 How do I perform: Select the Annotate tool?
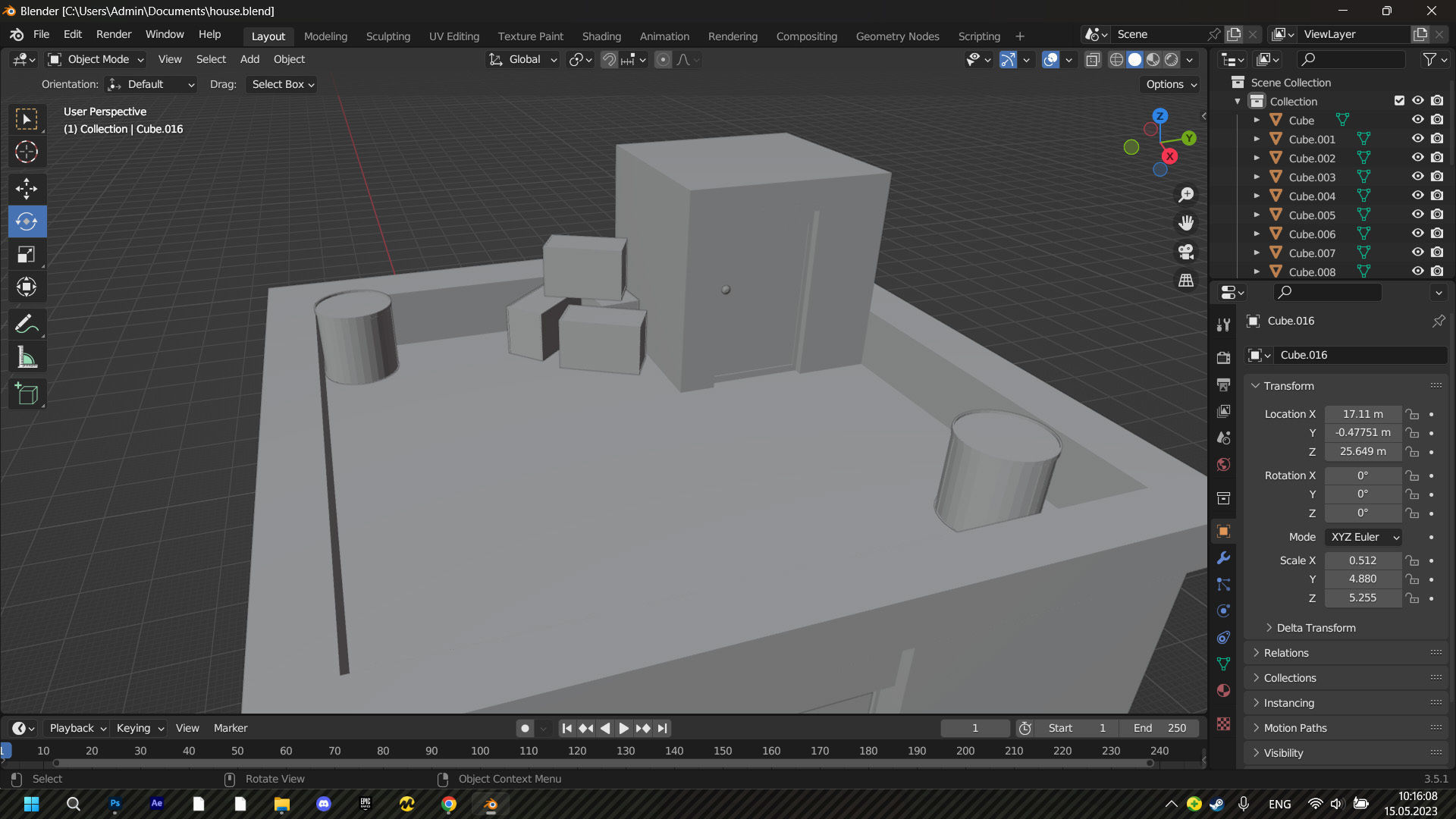pos(27,324)
